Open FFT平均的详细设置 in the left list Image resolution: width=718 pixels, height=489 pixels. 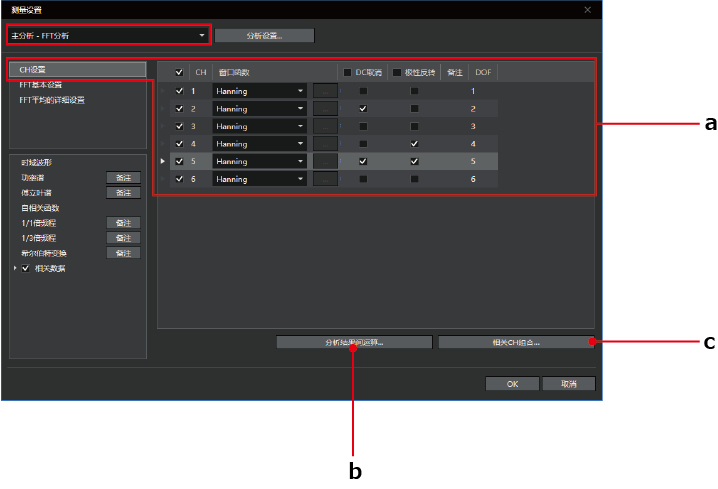tap(52, 100)
